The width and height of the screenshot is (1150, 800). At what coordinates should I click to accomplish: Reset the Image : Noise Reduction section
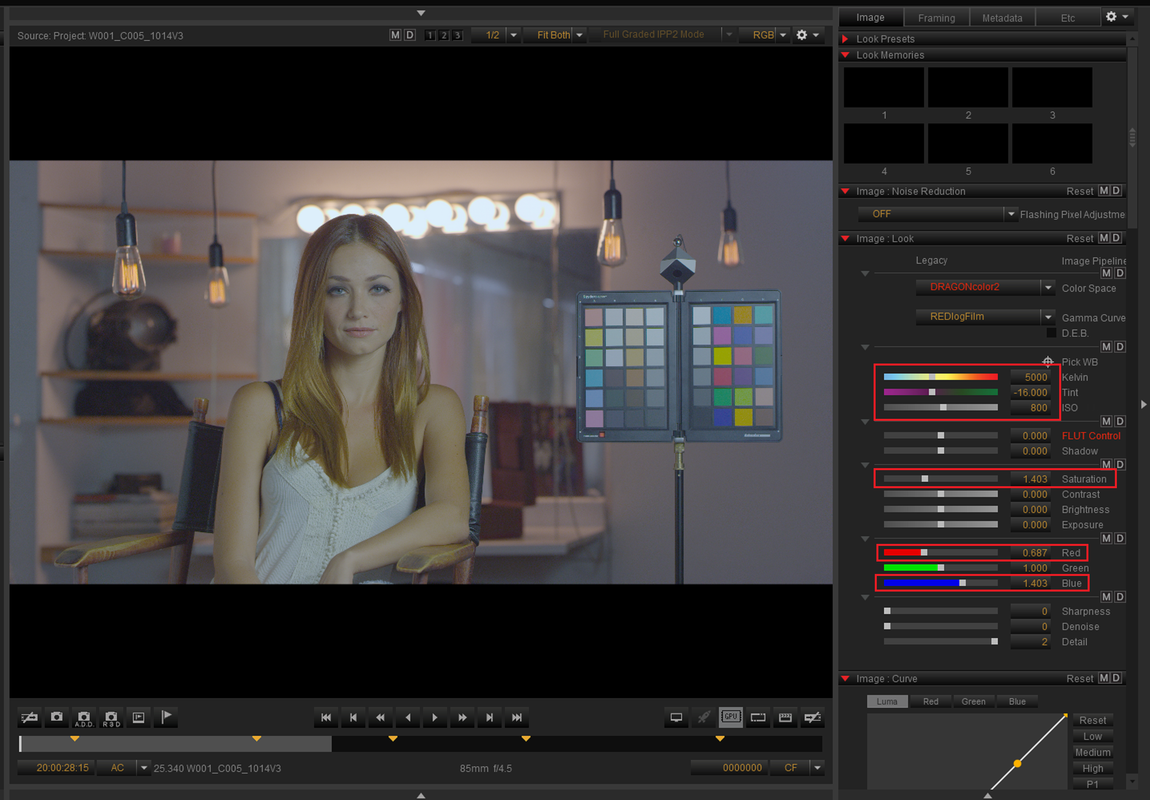(x=1080, y=191)
